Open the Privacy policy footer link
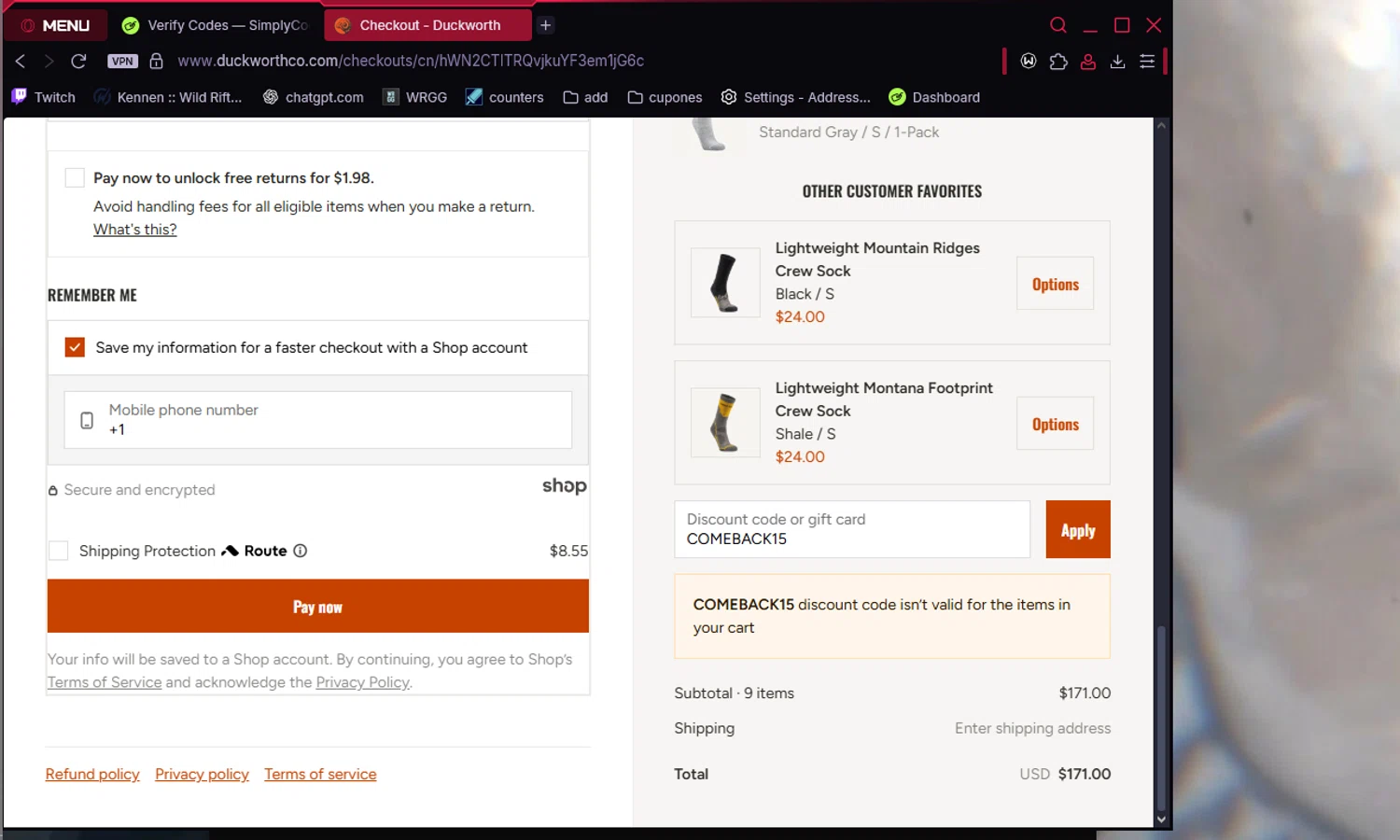Image resolution: width=1400 pixels, height=840 pixels. pos(202,775)
